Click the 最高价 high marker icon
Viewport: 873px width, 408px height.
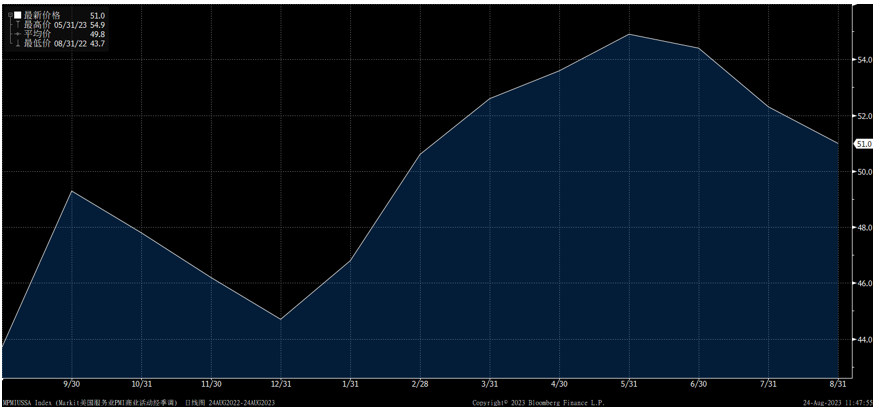tap(17, 26)
